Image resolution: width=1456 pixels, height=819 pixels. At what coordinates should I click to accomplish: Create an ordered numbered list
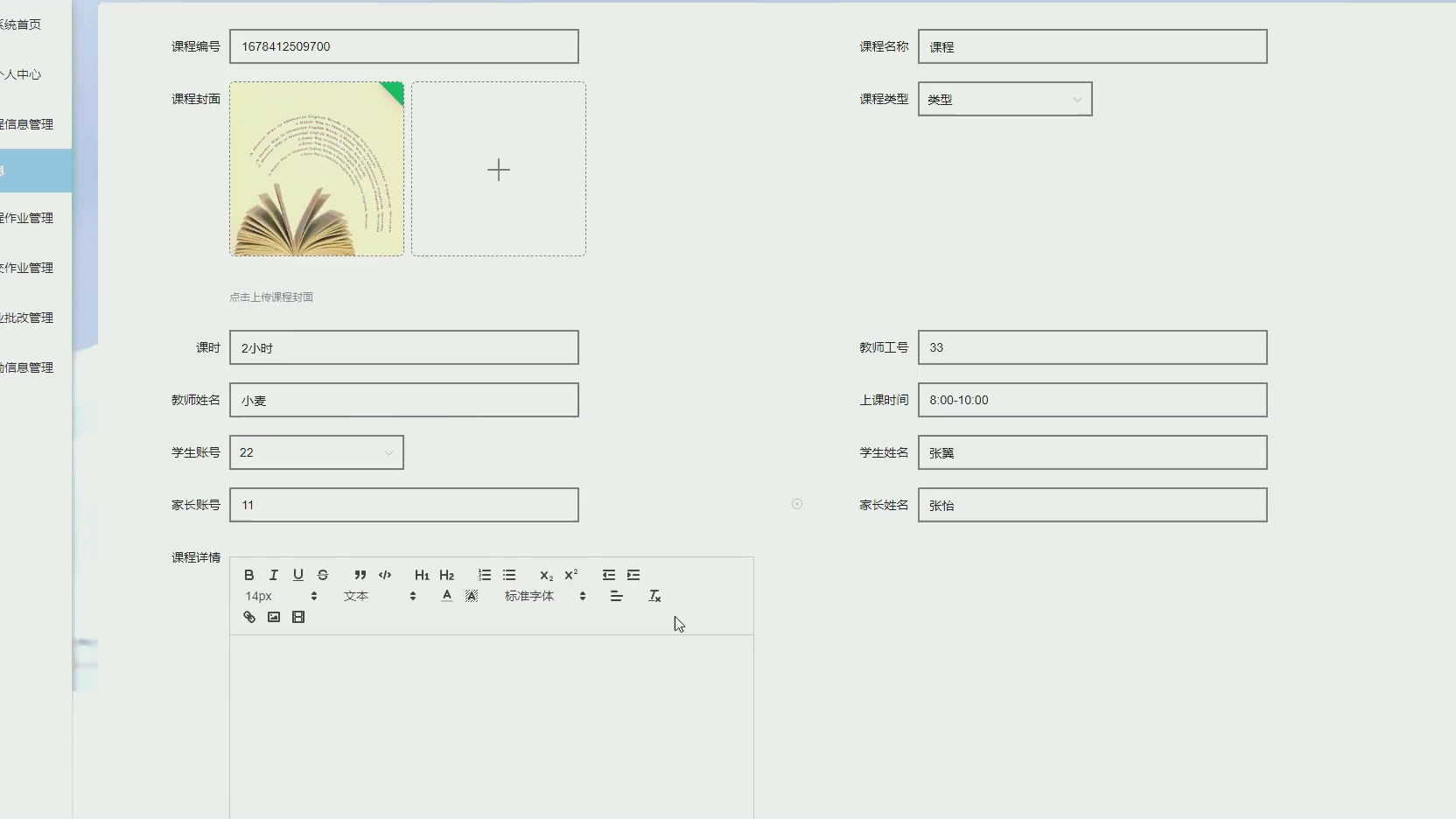point(485,575)
